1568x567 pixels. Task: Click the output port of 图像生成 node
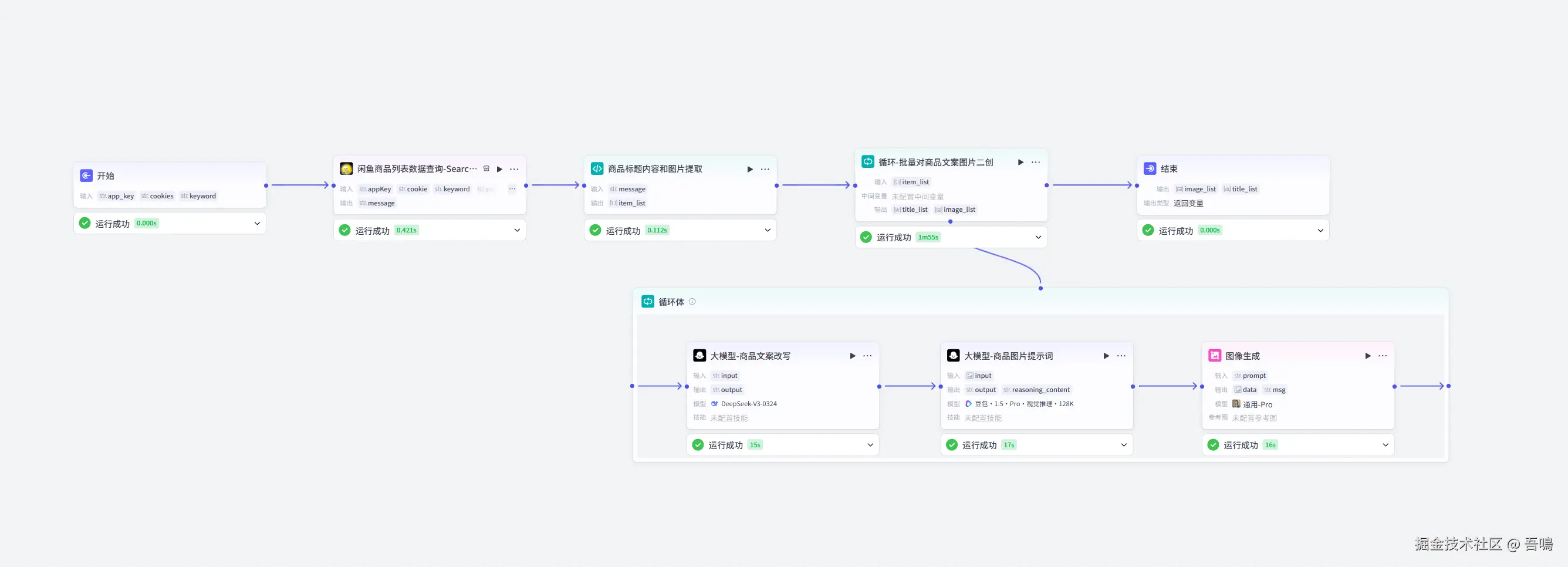click(x=1394, y=386)
